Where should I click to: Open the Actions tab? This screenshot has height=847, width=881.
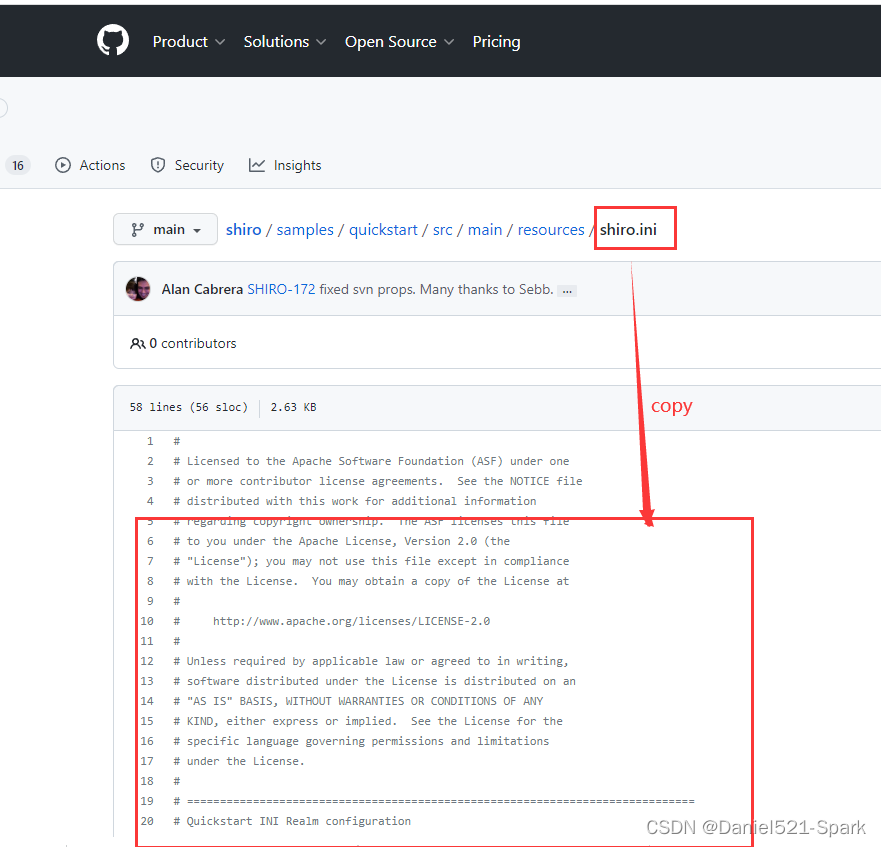[x=90, y=165]
